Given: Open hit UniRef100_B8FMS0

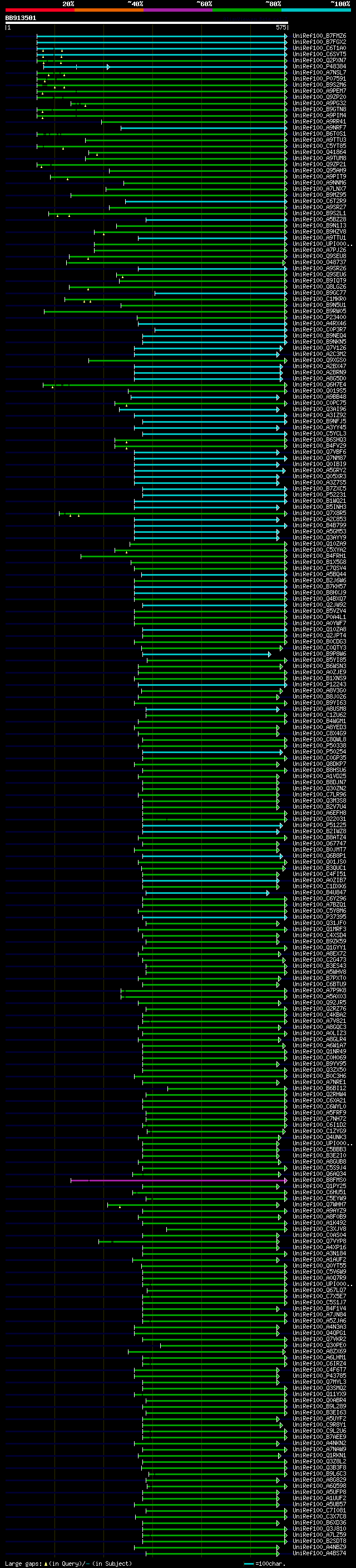Looking at the screenshot, I should (x=319, y=1180).
